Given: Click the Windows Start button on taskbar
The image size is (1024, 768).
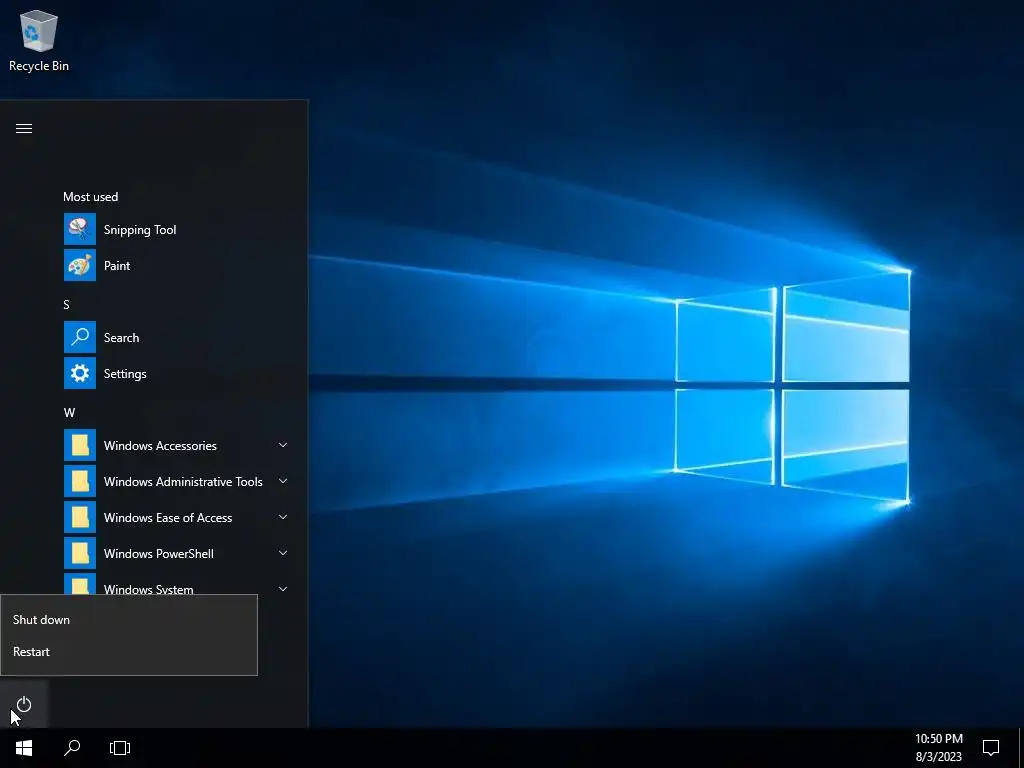Looking at the screenshot, I should (x=24, y=748).
